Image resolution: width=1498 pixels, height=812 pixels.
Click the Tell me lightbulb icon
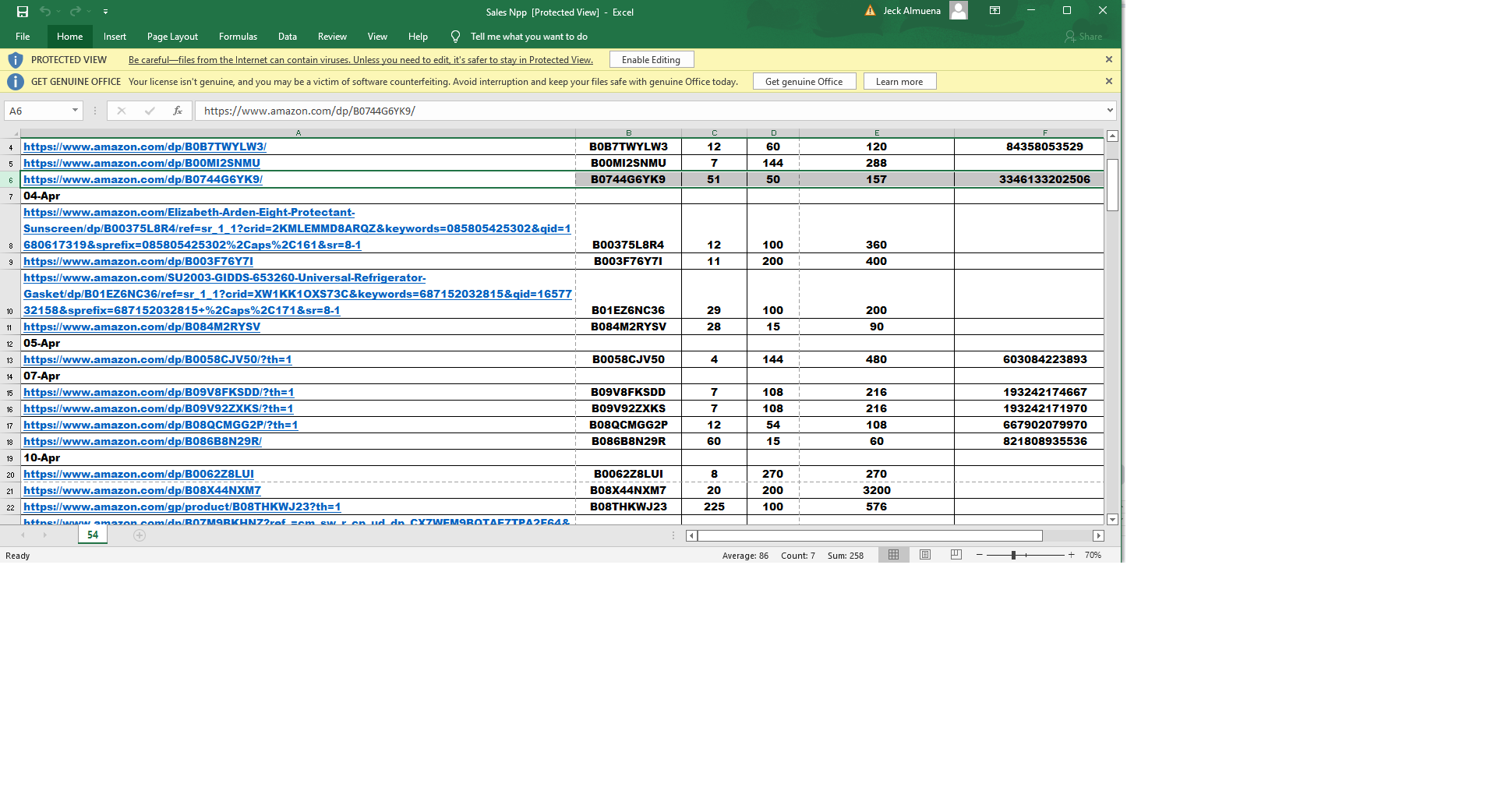click(x=456, y=37)
